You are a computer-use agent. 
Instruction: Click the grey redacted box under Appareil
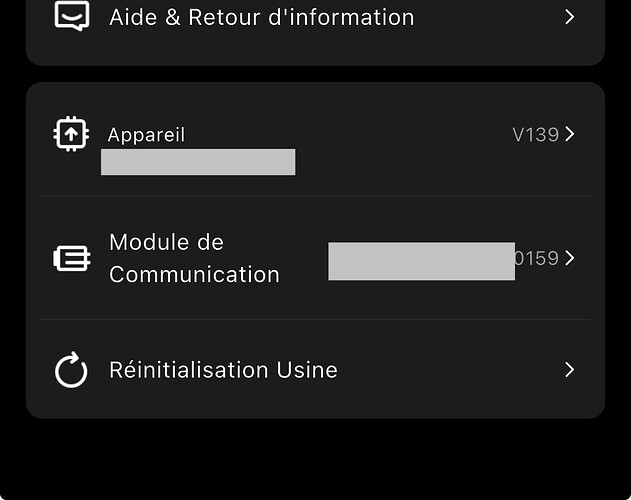[198, 162]
